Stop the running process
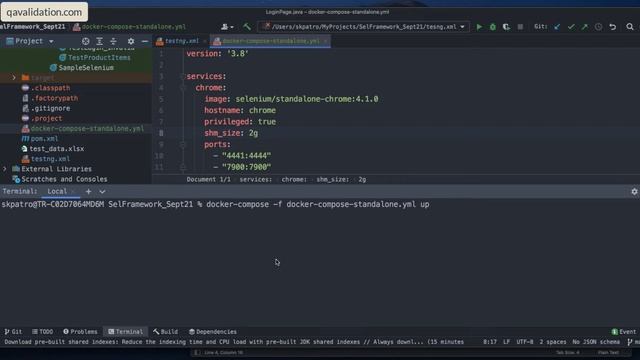Viewport: 640px width, 360px height. pyautogui.click(x=520, y=27)
